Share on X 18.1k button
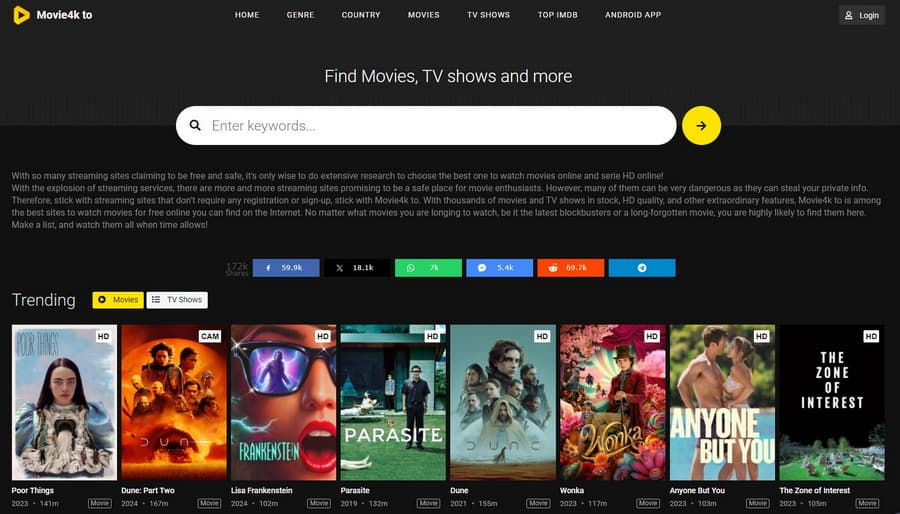The width and height of the screenshot is (900, 514). click(357, 268)
